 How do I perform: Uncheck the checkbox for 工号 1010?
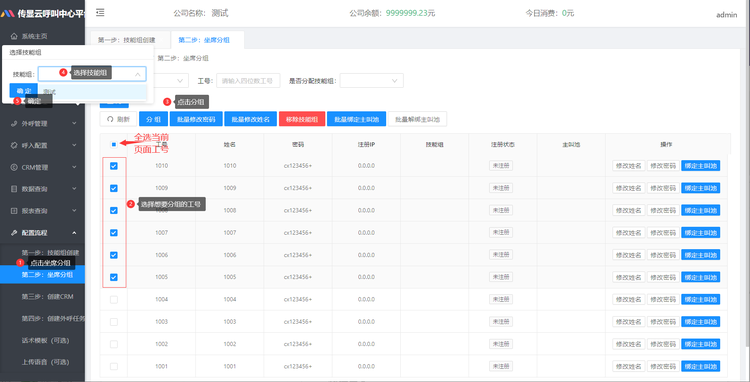point(114,166)
